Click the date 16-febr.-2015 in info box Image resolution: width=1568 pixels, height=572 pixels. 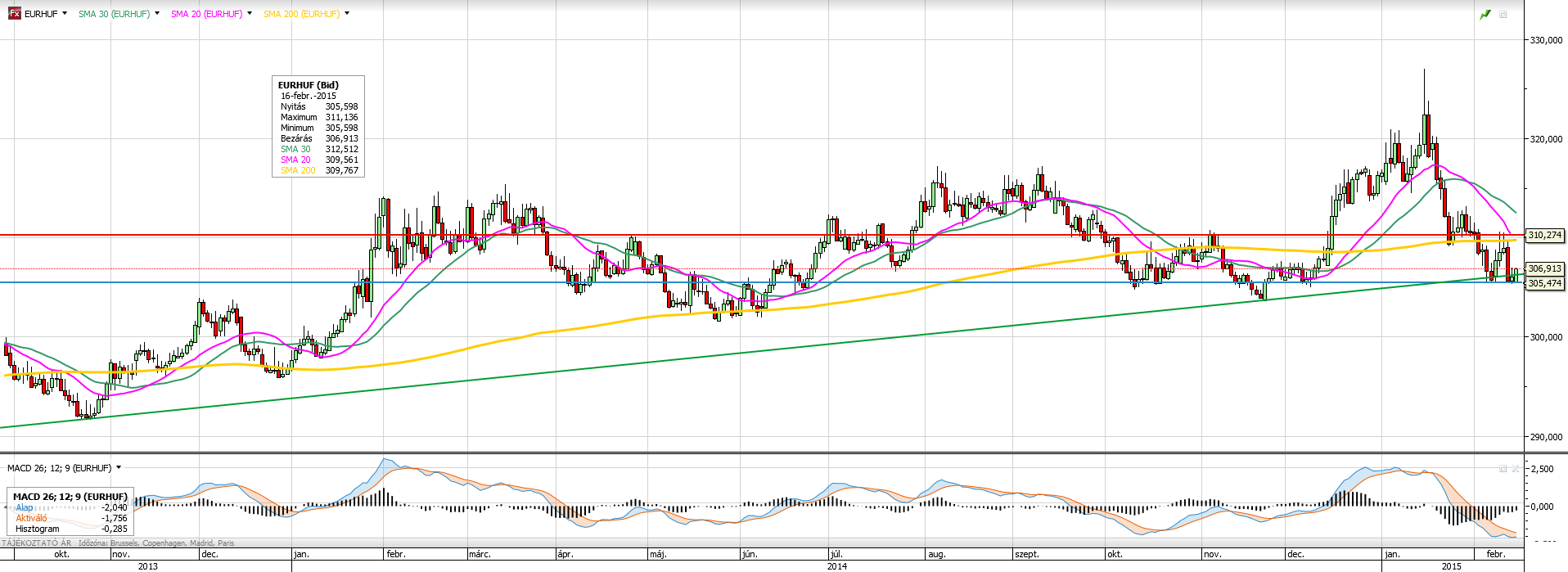pos(309,96)
